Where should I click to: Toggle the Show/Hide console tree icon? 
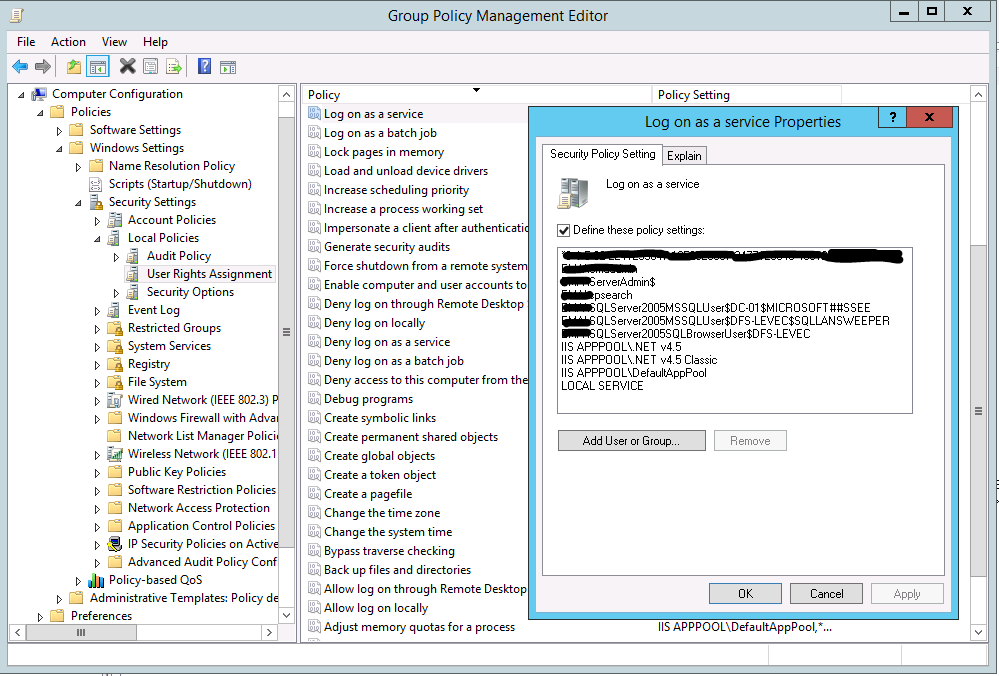click(x=98, y=66)
